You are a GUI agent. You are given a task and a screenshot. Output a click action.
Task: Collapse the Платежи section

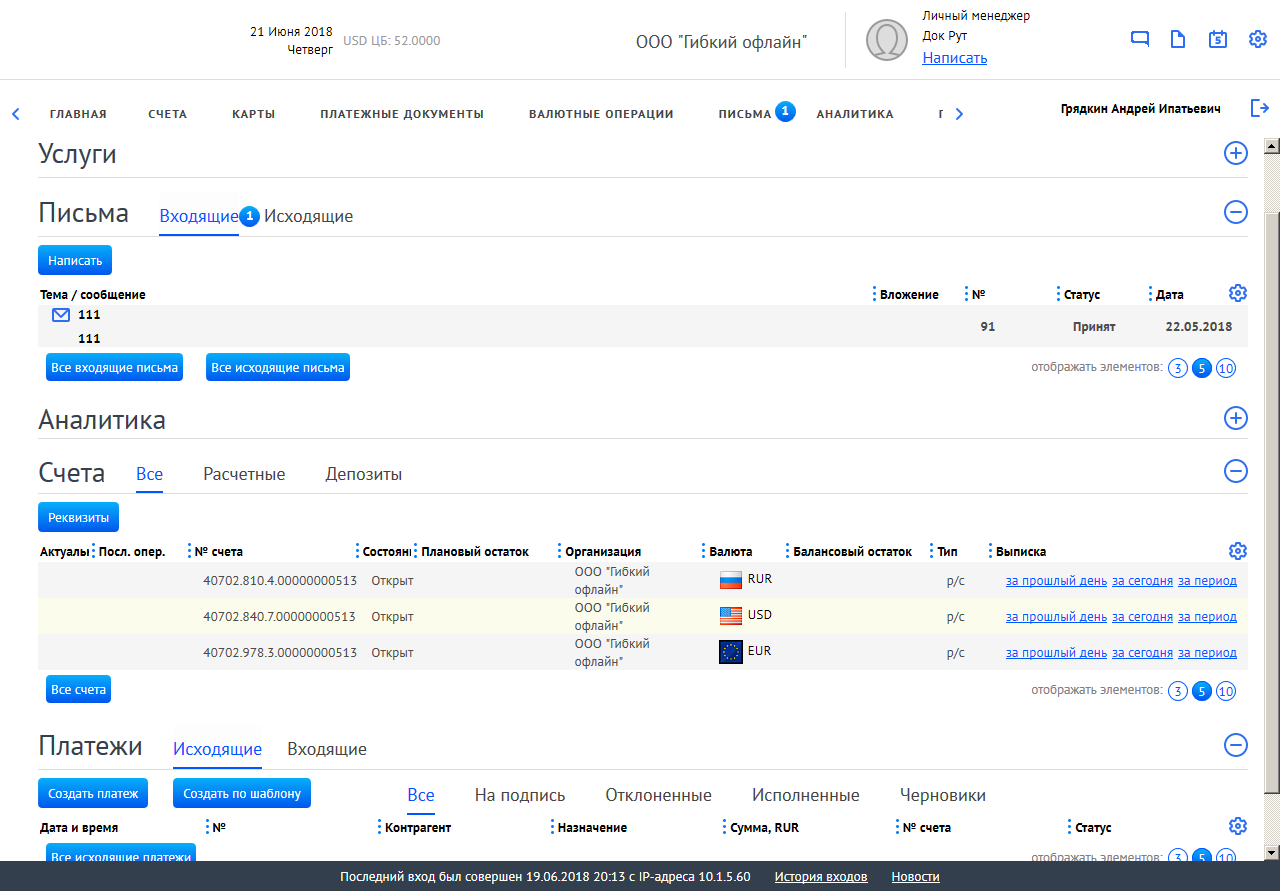tap(1236, 745)
